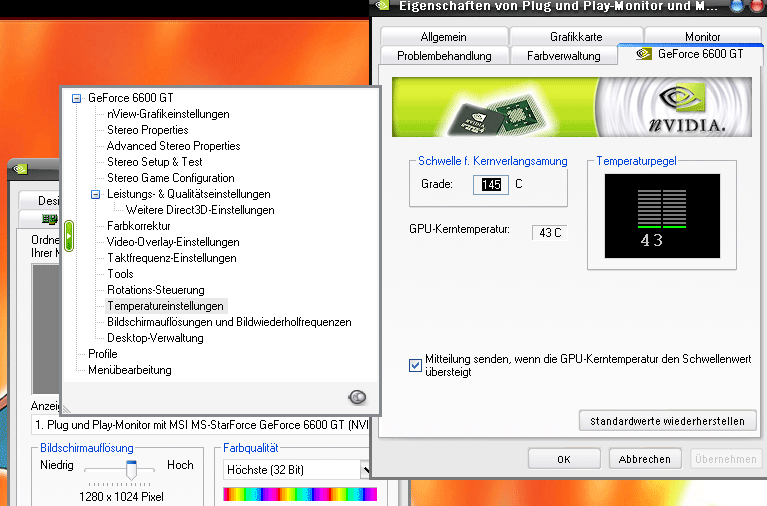Screen dimensions: 767x506
Task: Open Desktop-Verwaltung
Action: pyautogui.click(x=156, y=338)
